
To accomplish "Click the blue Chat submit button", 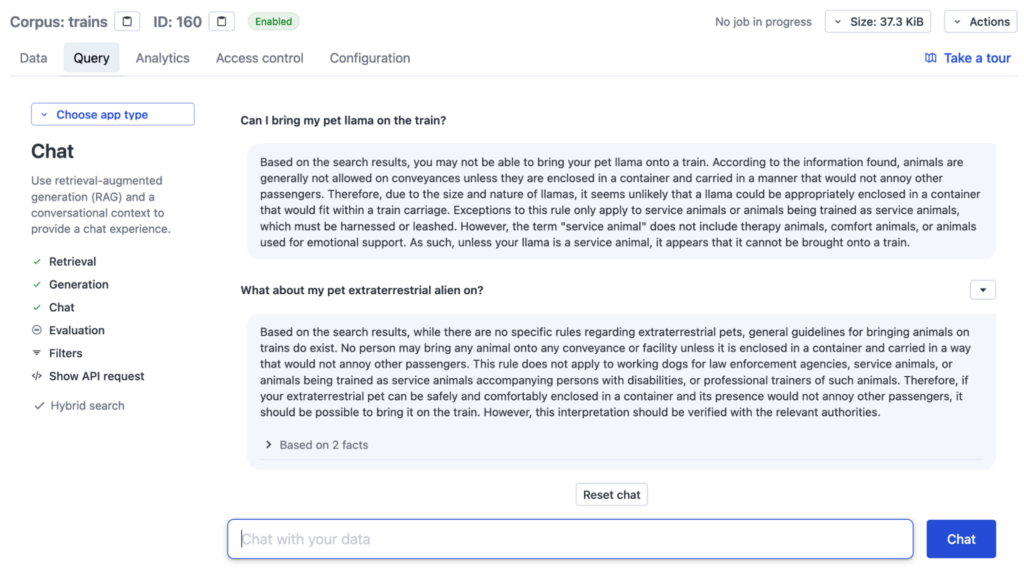I will (960, 539).
